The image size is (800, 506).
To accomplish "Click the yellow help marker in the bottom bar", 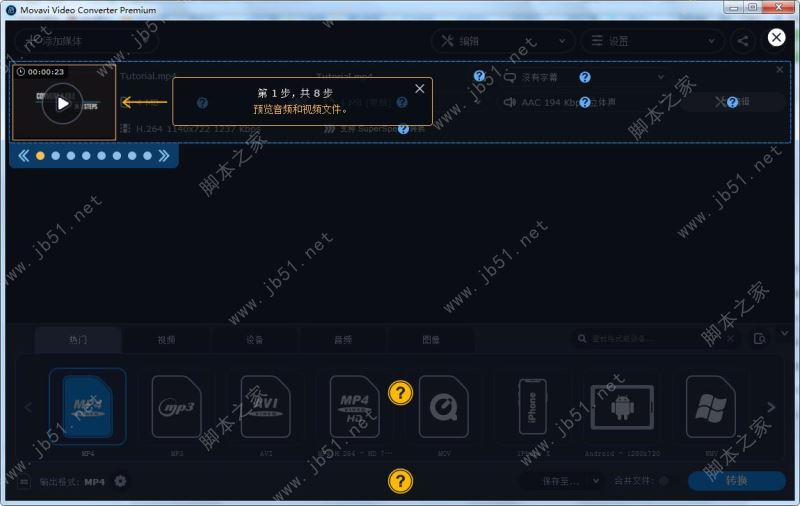I will [401, 481].
